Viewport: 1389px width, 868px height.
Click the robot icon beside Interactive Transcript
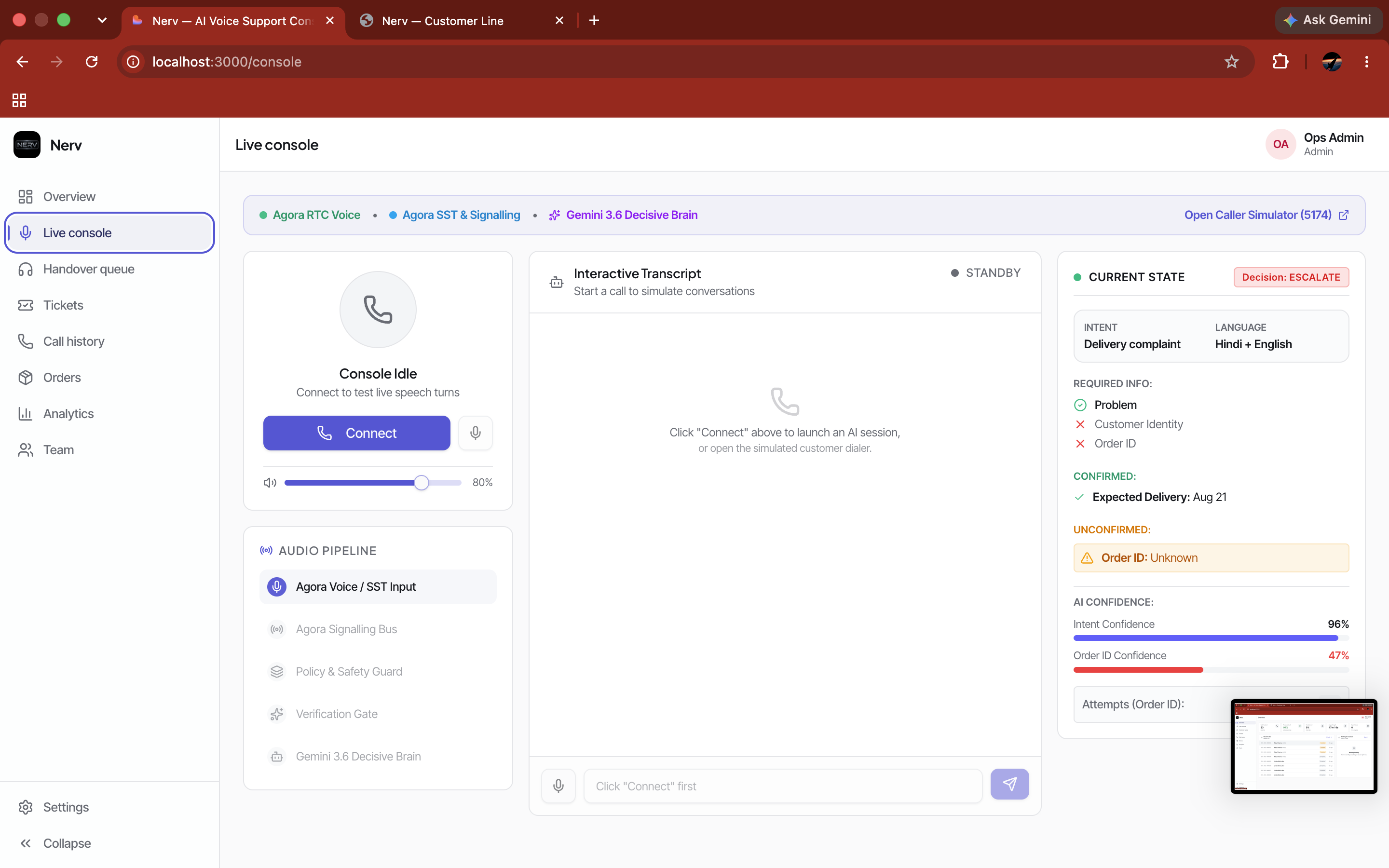(556, 282)
